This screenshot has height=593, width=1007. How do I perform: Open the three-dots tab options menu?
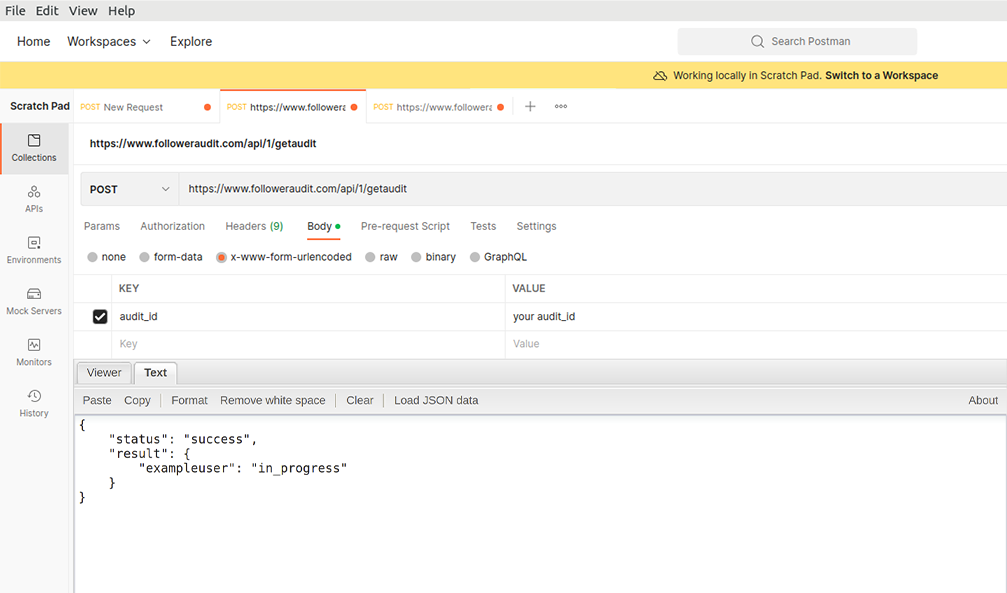tap(561, 107)
